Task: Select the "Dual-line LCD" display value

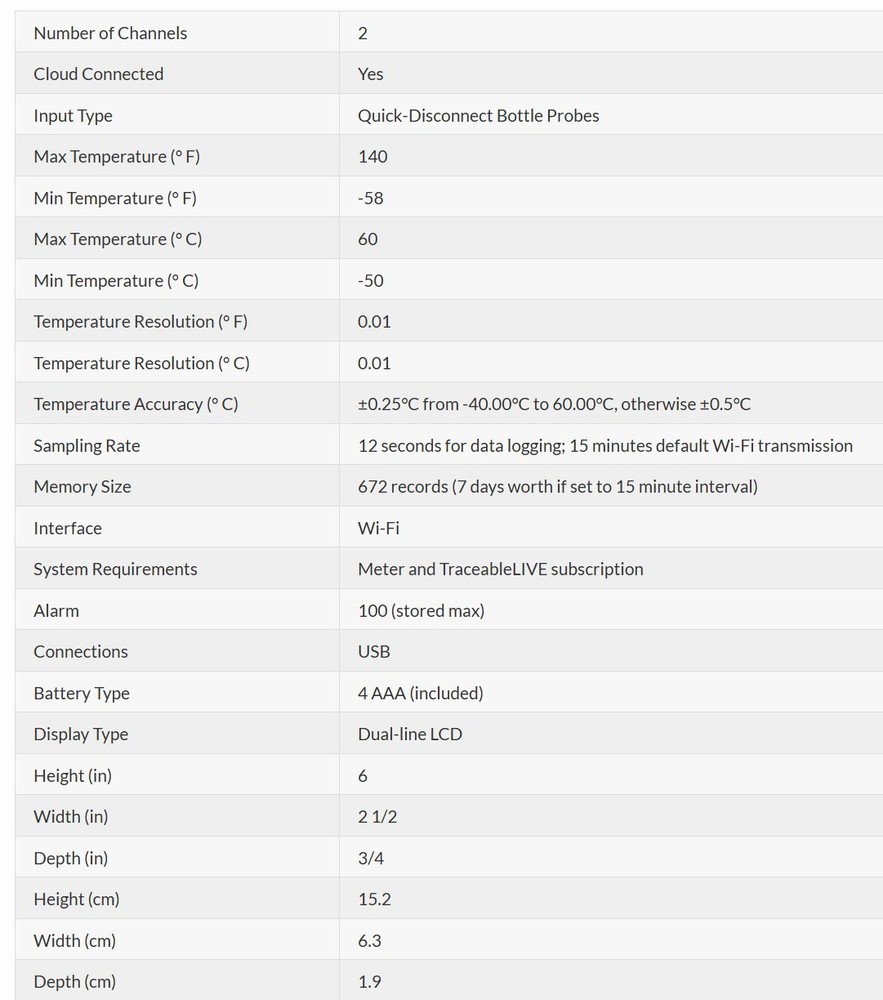Action: (410, 734)
